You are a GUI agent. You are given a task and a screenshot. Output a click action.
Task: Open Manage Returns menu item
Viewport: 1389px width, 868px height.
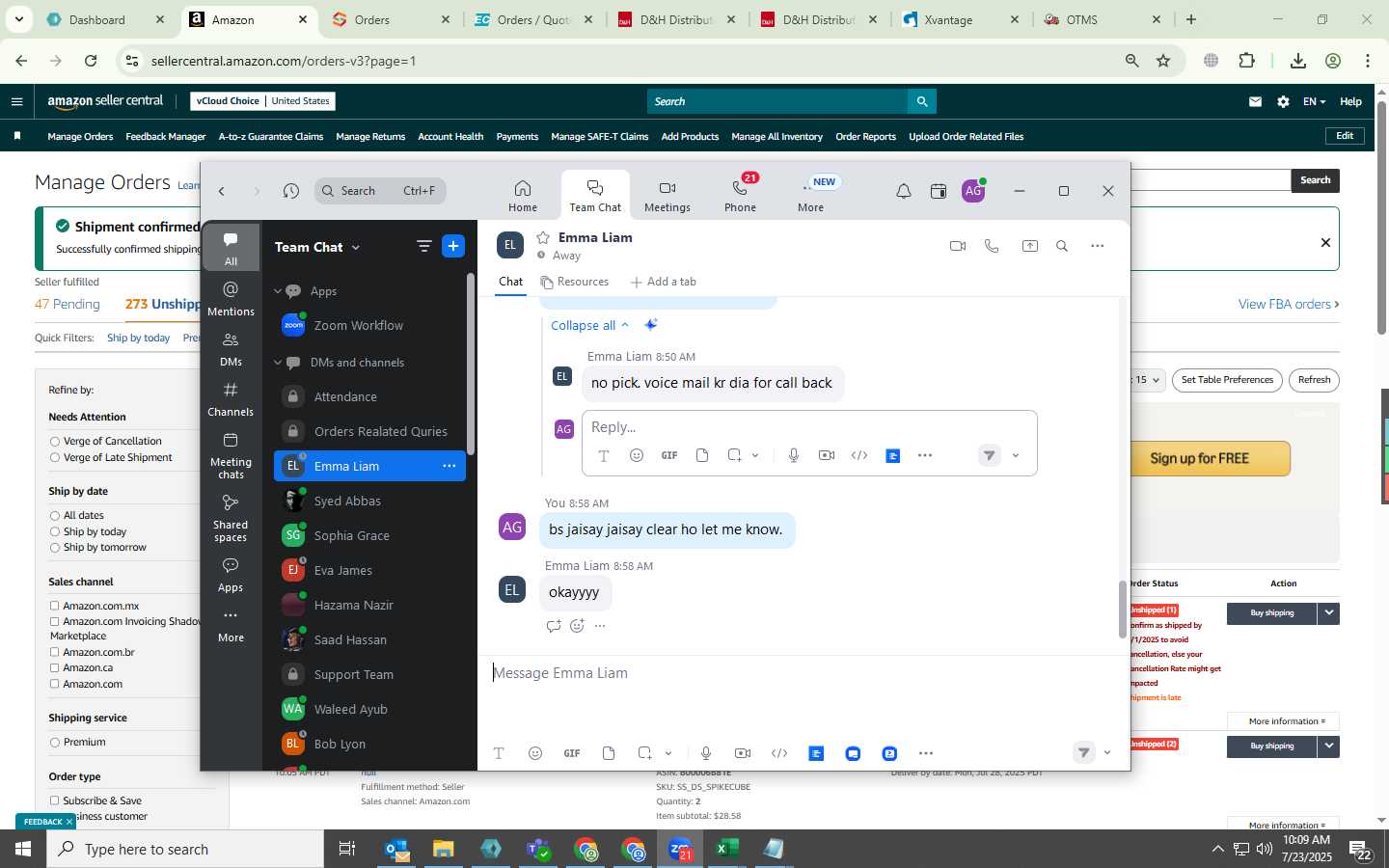(x=370, y=137)
